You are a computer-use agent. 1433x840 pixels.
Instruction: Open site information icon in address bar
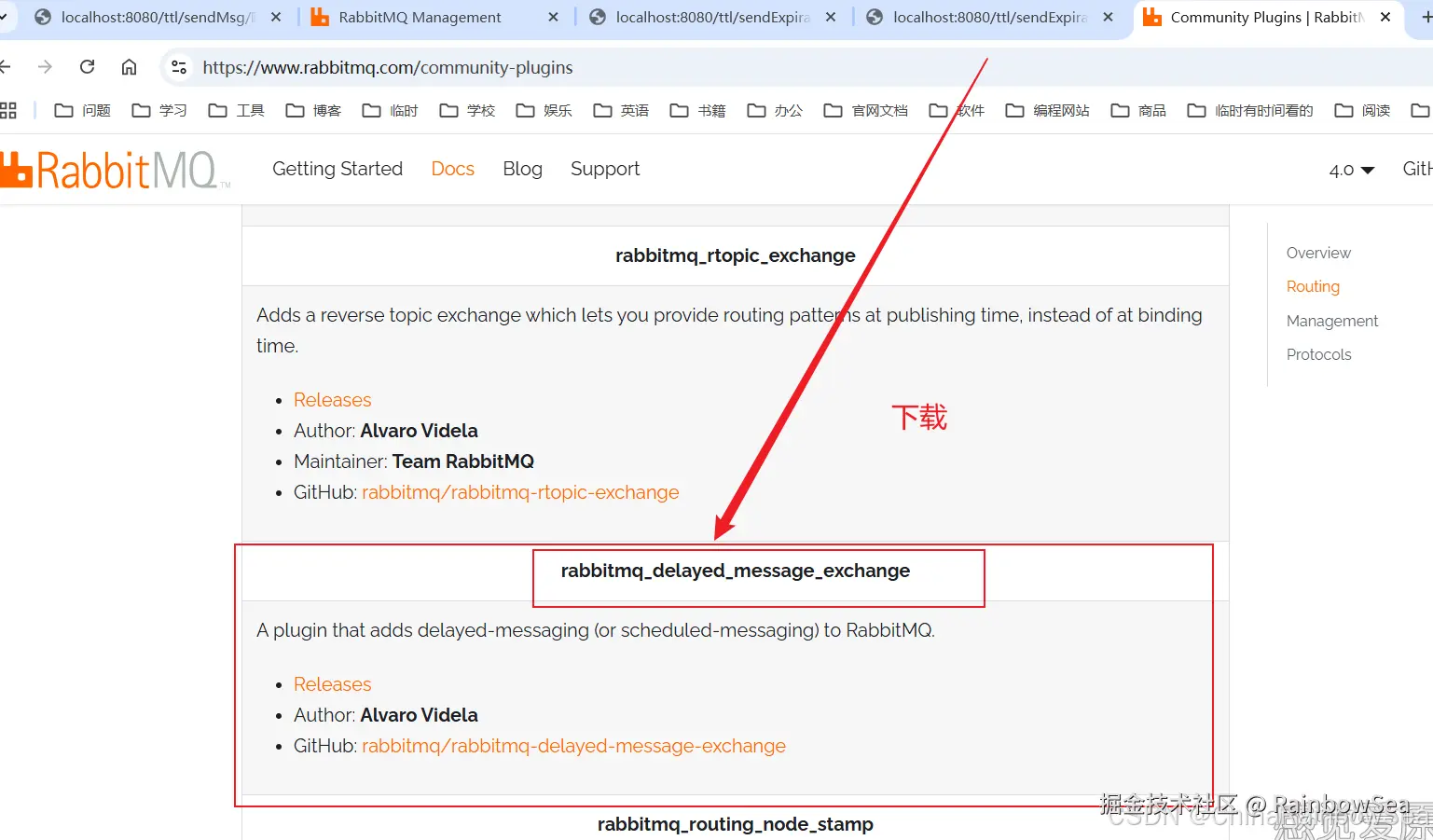tap(179, 67)
